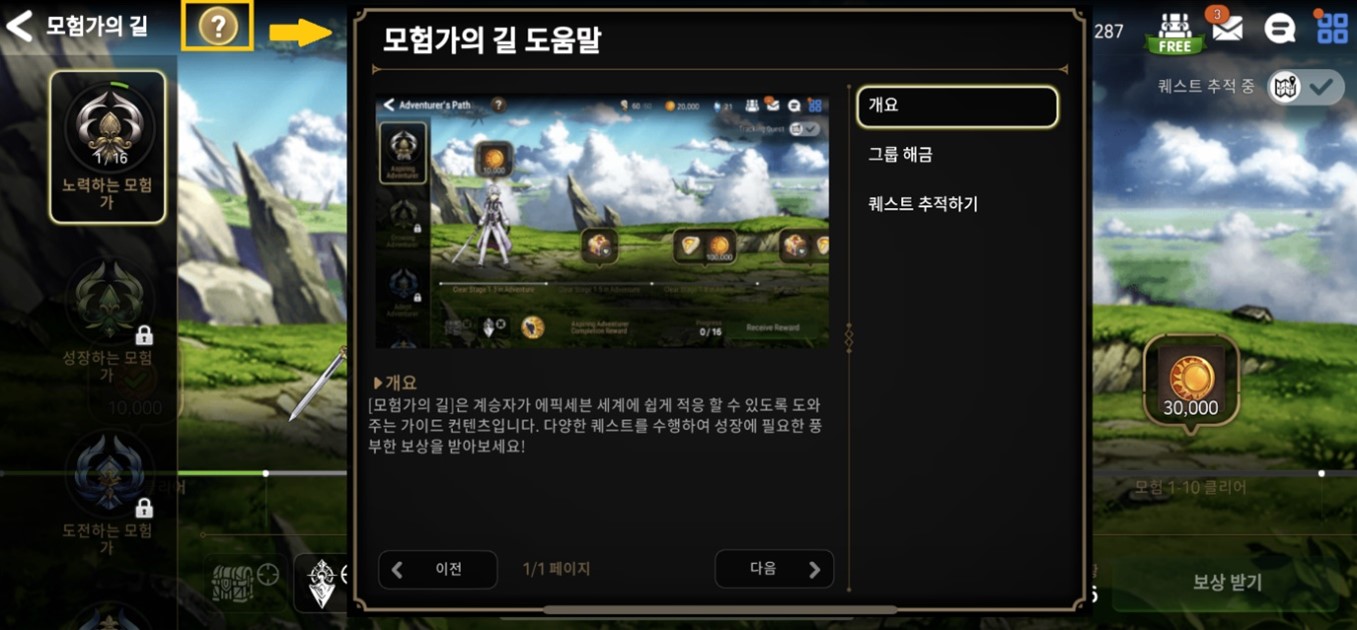Click the help panel divider scroll handle

pyautogui.click(x=848, y=337)
